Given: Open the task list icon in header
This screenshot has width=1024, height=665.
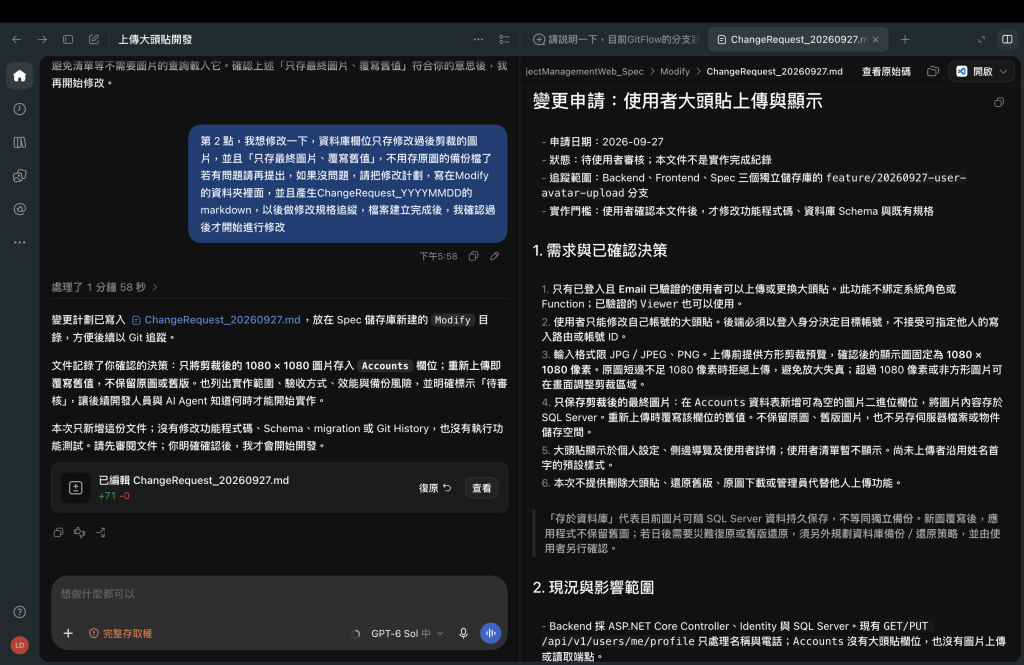Looking at the screenshot, I should [504, 39].
